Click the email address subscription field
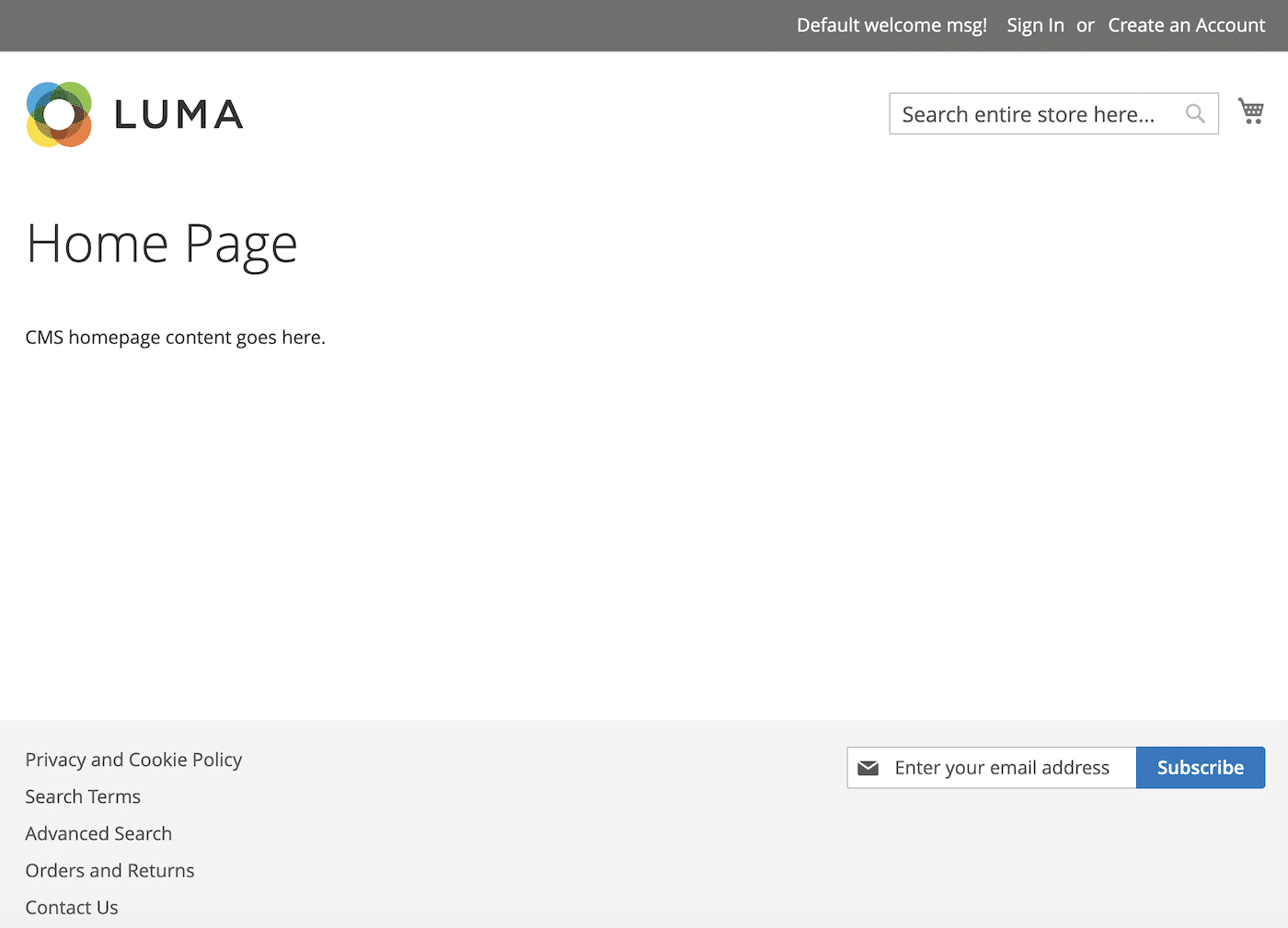Viewport: 1288px width, 928px height. pos(1003,767)
